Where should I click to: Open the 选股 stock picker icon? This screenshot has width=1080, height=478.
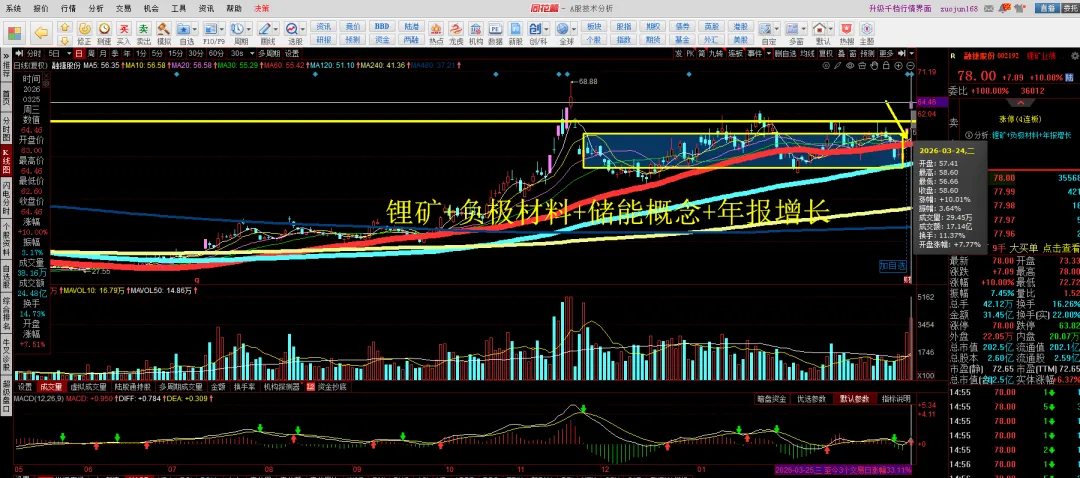click(x=291, y=29)
